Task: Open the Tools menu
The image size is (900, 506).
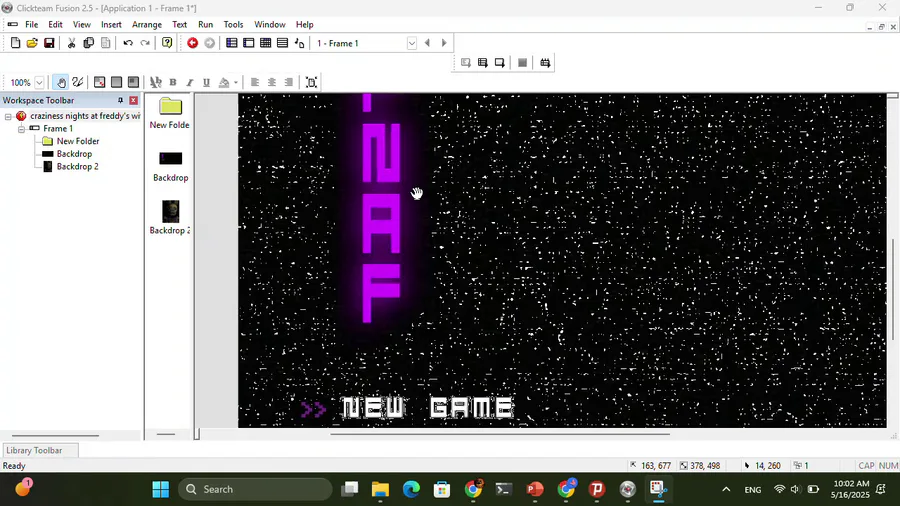Action: [233, 25]
